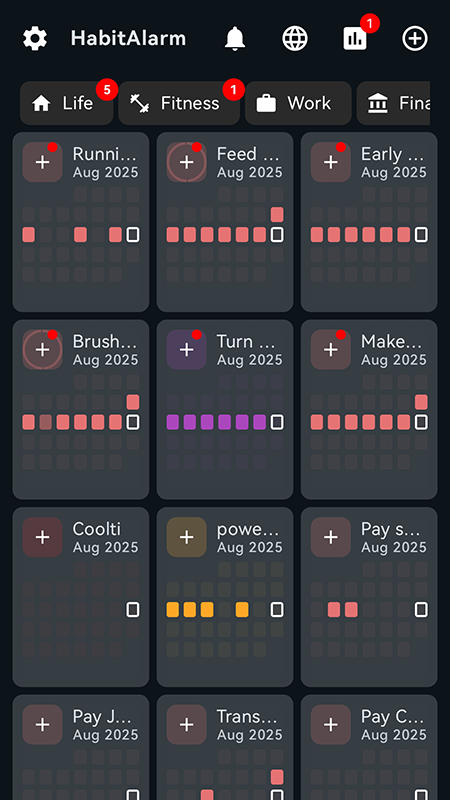Check in the Coolti habit plus icon

pyautogui.click(x=42, y=537)
